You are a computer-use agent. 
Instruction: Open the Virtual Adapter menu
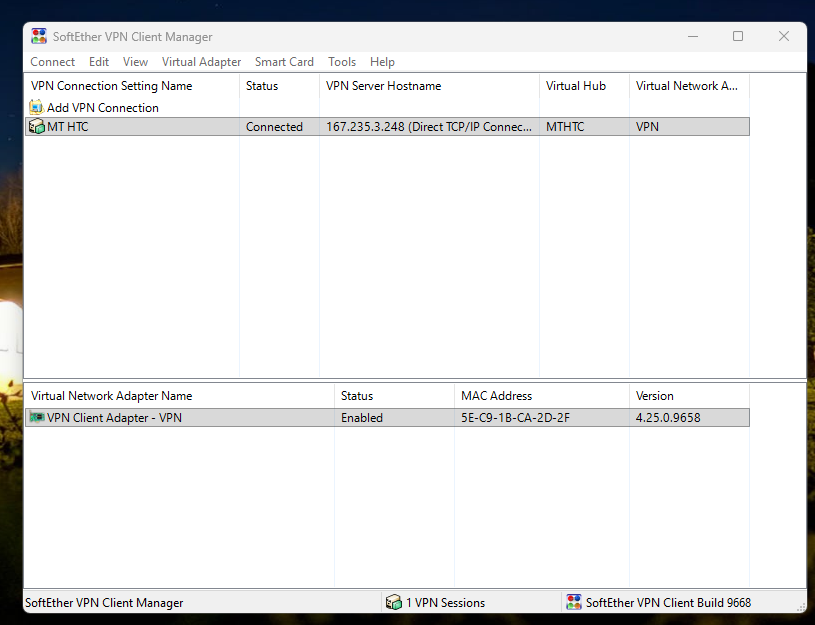coord(201,62)
